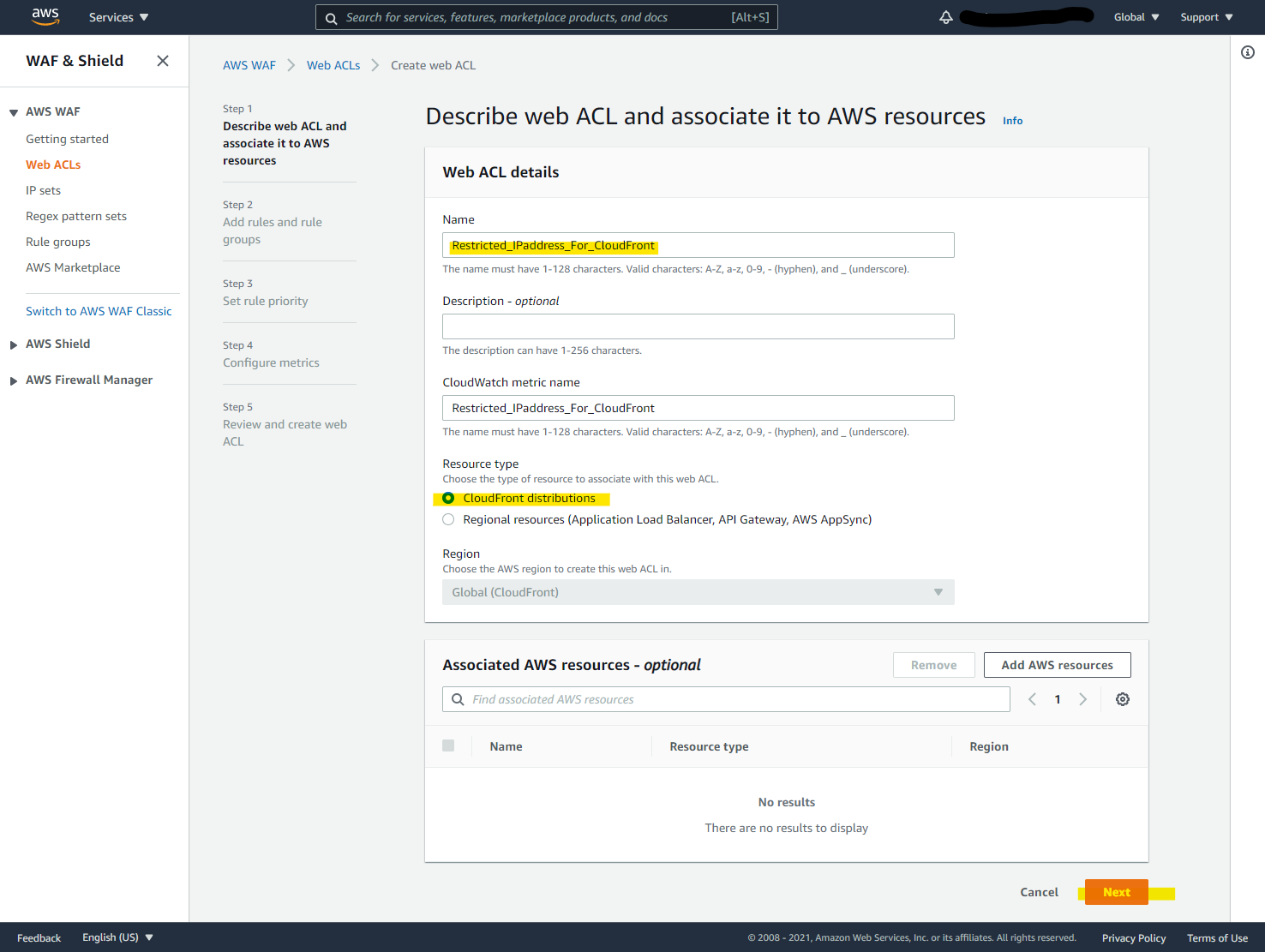
Task: Sort table by Resource type column header
Action: (709, 746)
